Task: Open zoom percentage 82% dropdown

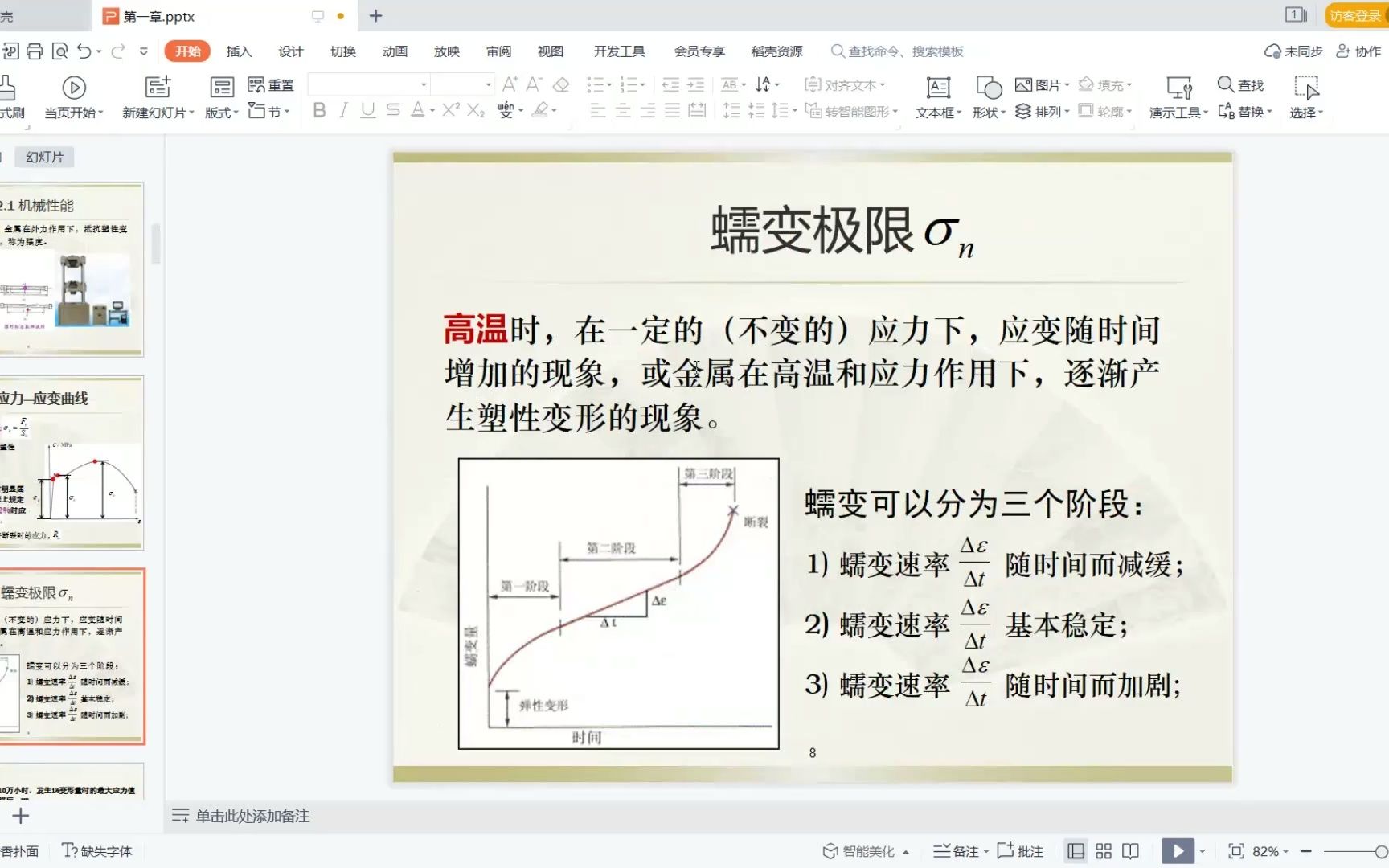Action: point(1270,851)
